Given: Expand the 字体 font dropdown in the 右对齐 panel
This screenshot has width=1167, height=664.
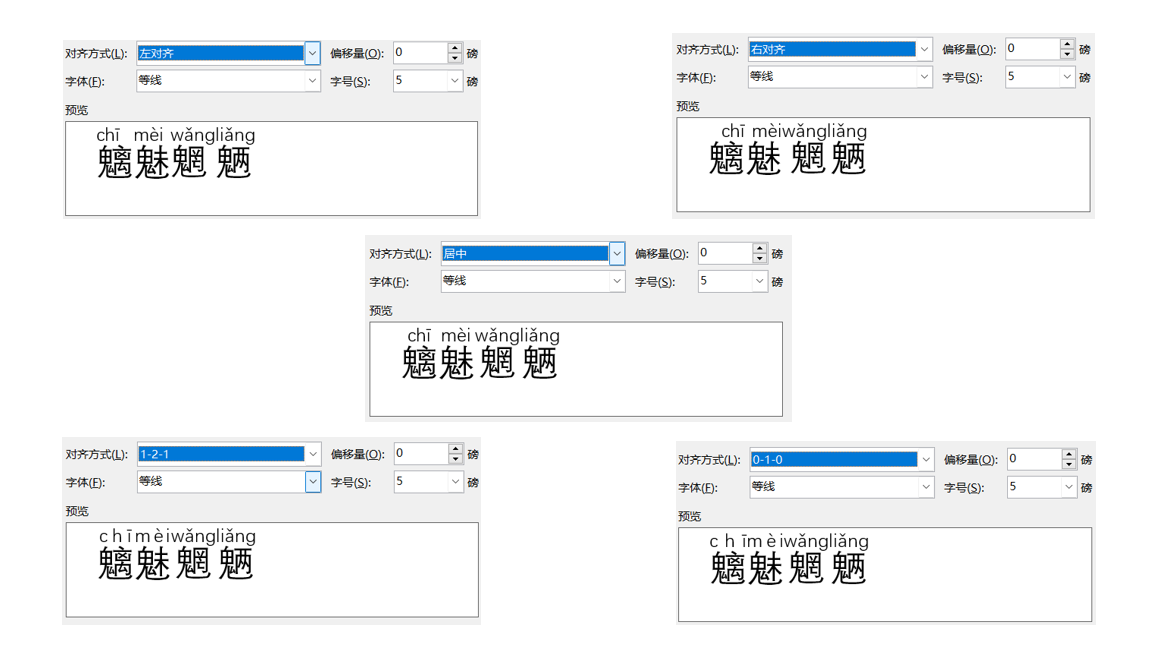Looking at the screenshot, I should 924,77.
